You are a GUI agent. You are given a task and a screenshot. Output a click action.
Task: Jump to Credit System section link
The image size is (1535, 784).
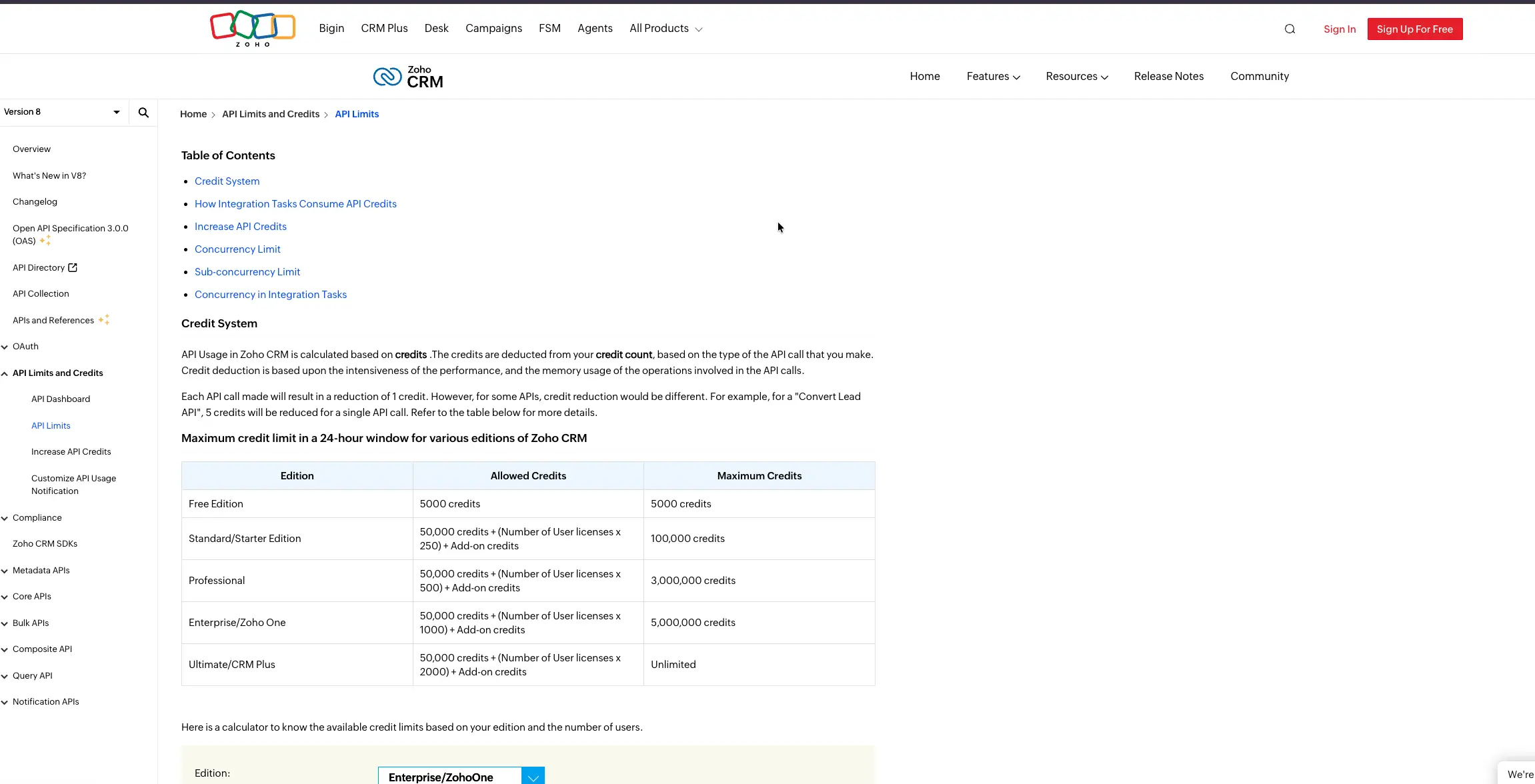pos(227,181)
